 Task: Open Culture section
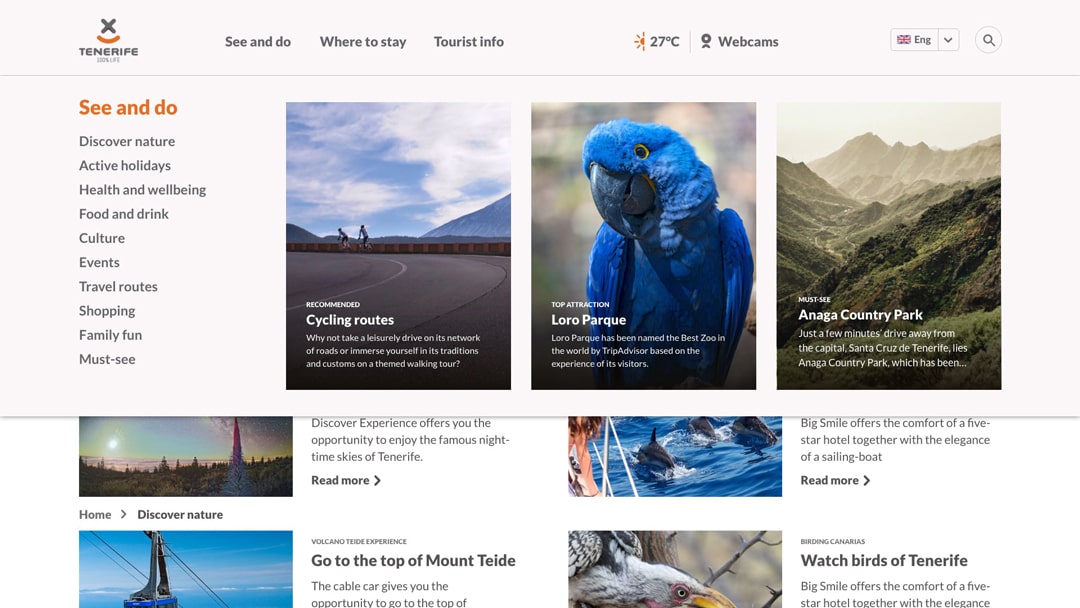102,238
